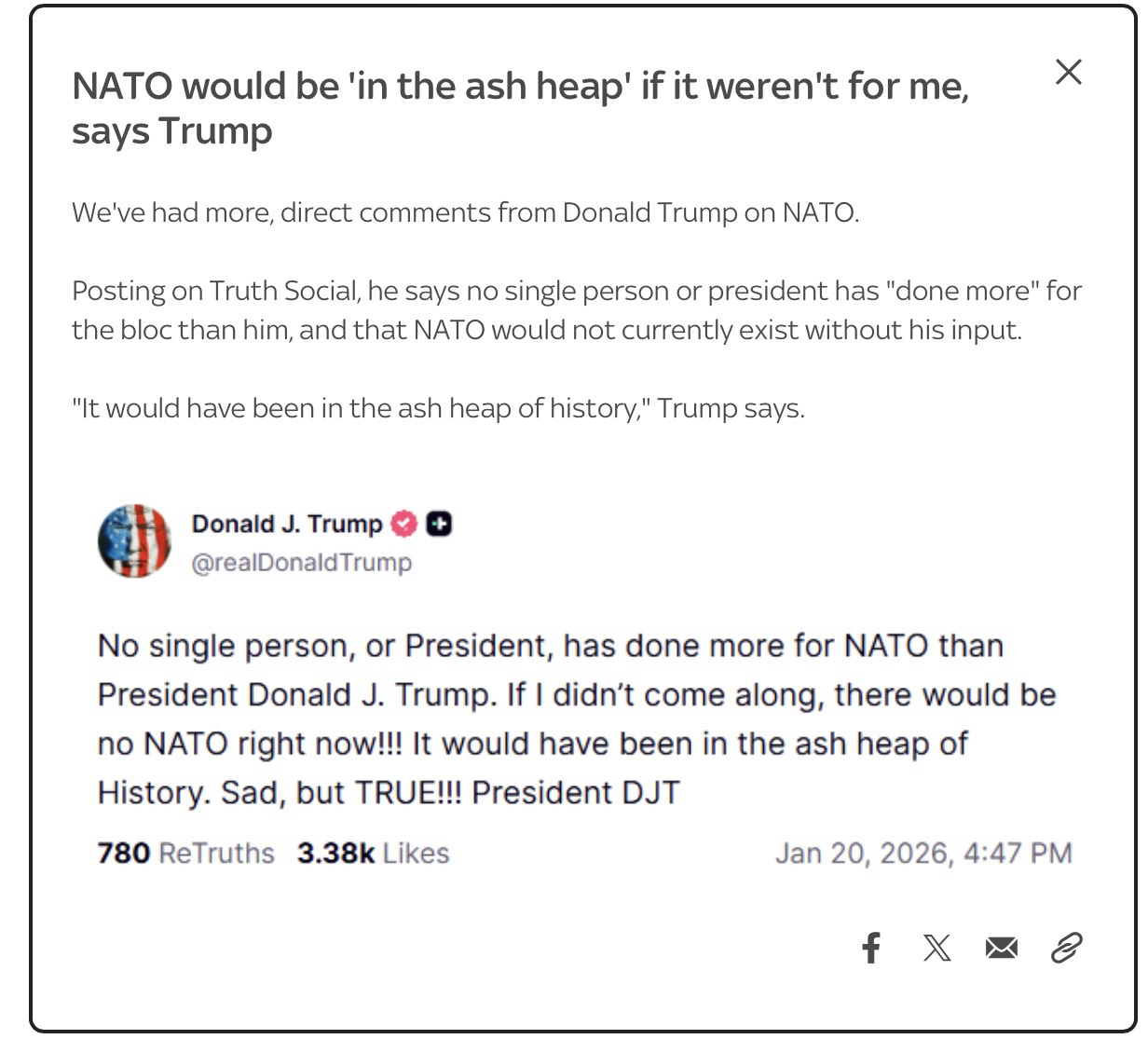Click the black plus badge beside name
The image size is (1148, 1039).
click(438, 525)
